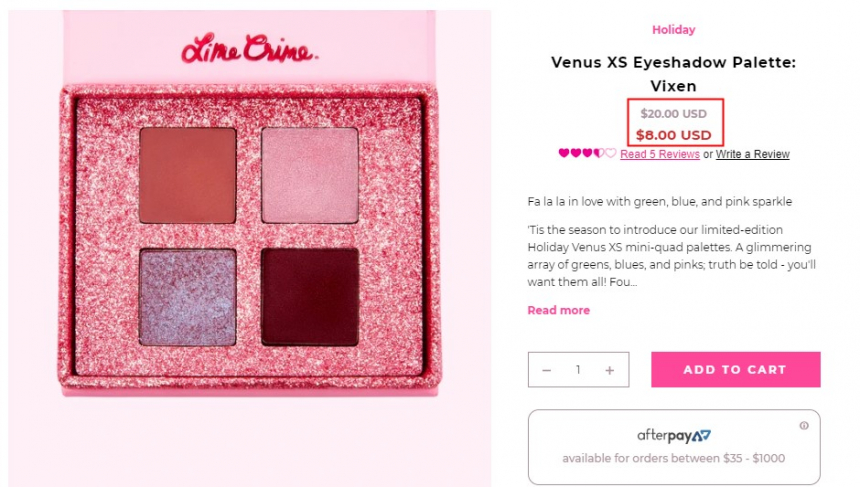This screenshot has width=860, height=487.
Task: Select the quantity input field
Action: (578, 370)
